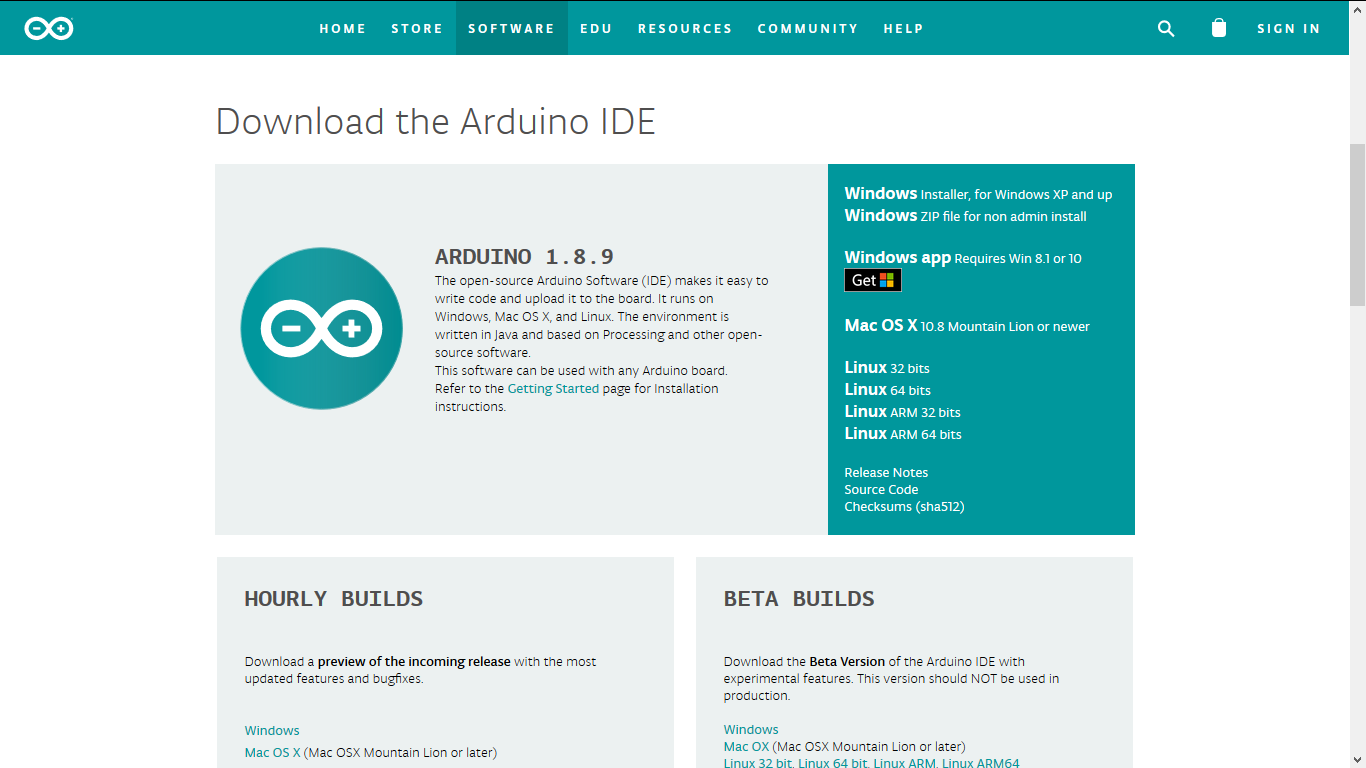
Task: Download the beta build for Linux 32 bit
Action: 759,763
